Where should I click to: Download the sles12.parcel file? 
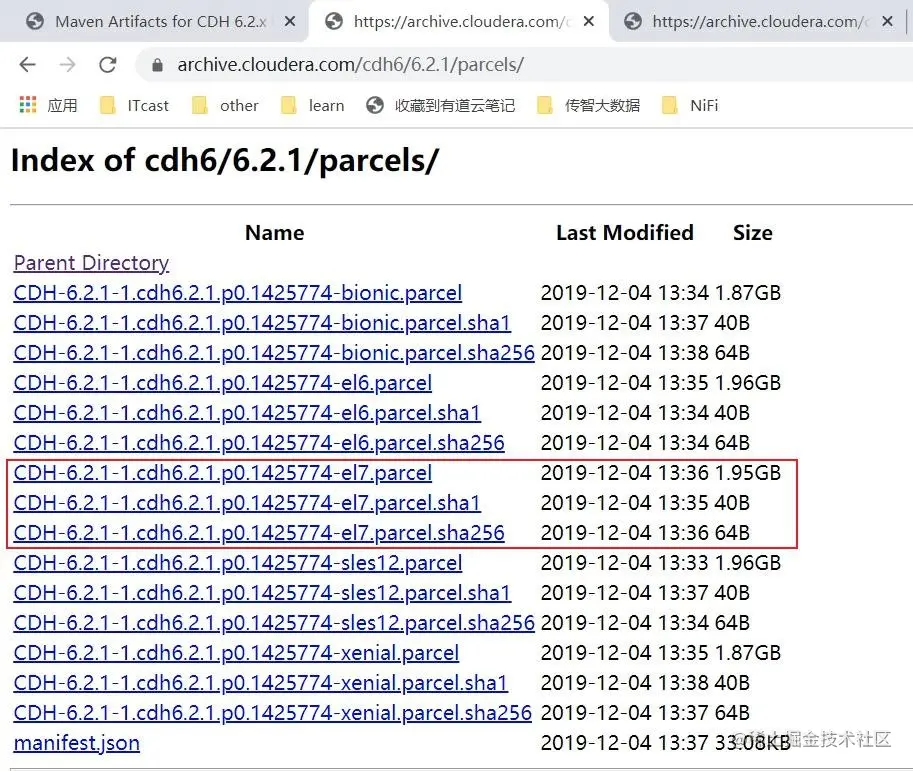point(238,563)
